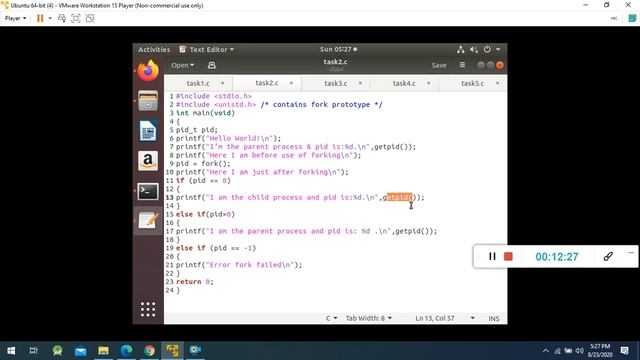
Task: Click the network status icon in top bar
Action: [460, 49]
